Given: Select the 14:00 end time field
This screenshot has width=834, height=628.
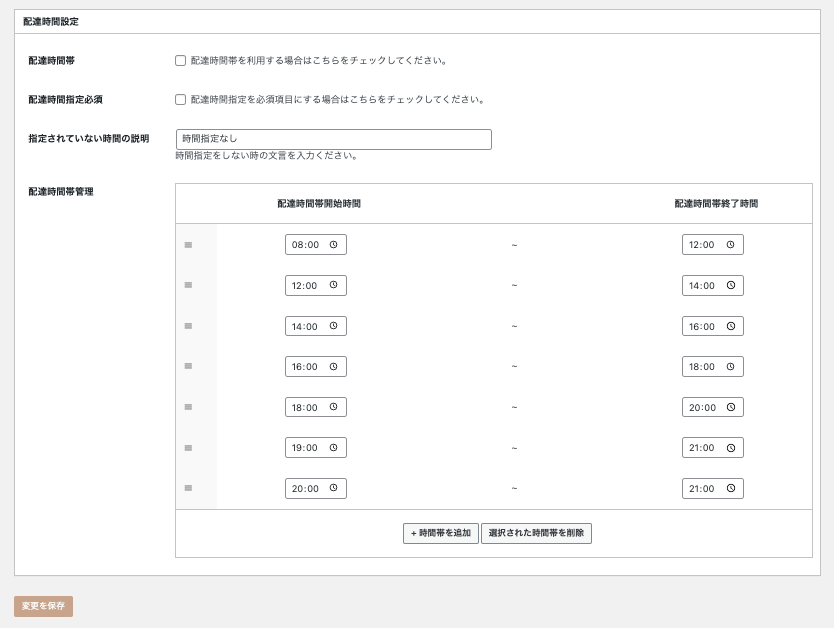Looking at the screenshot, I should point(702,285).
